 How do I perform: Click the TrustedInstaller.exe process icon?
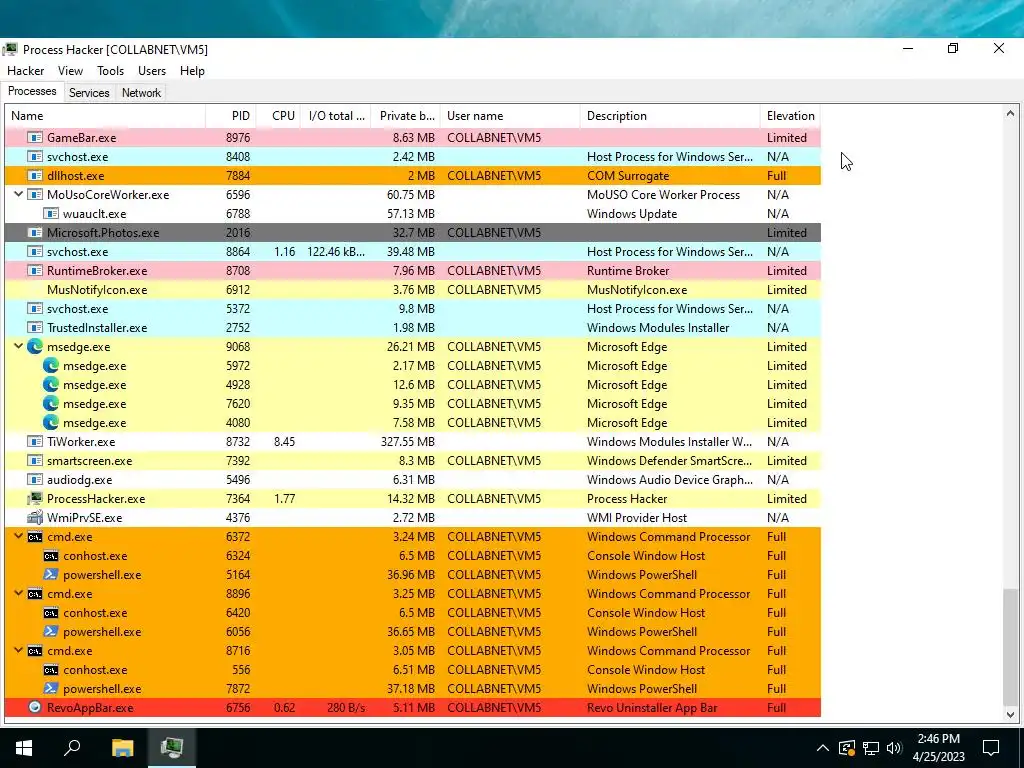pos(35,328)
